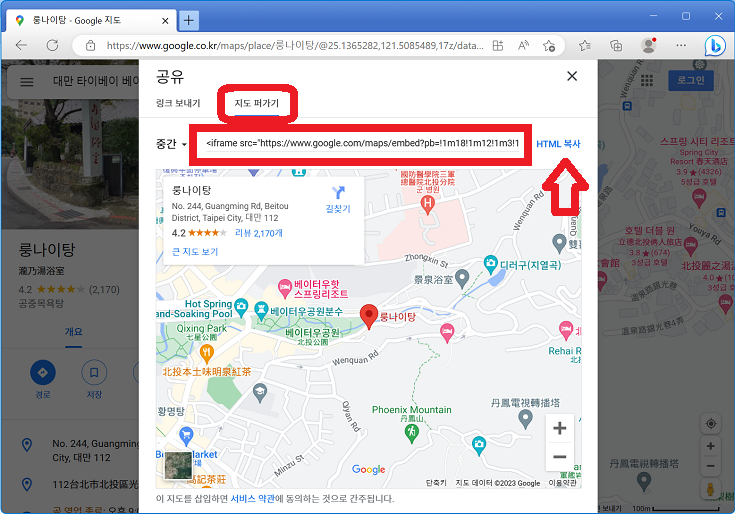Zoom in on the embedded preview map

(560, 428)
